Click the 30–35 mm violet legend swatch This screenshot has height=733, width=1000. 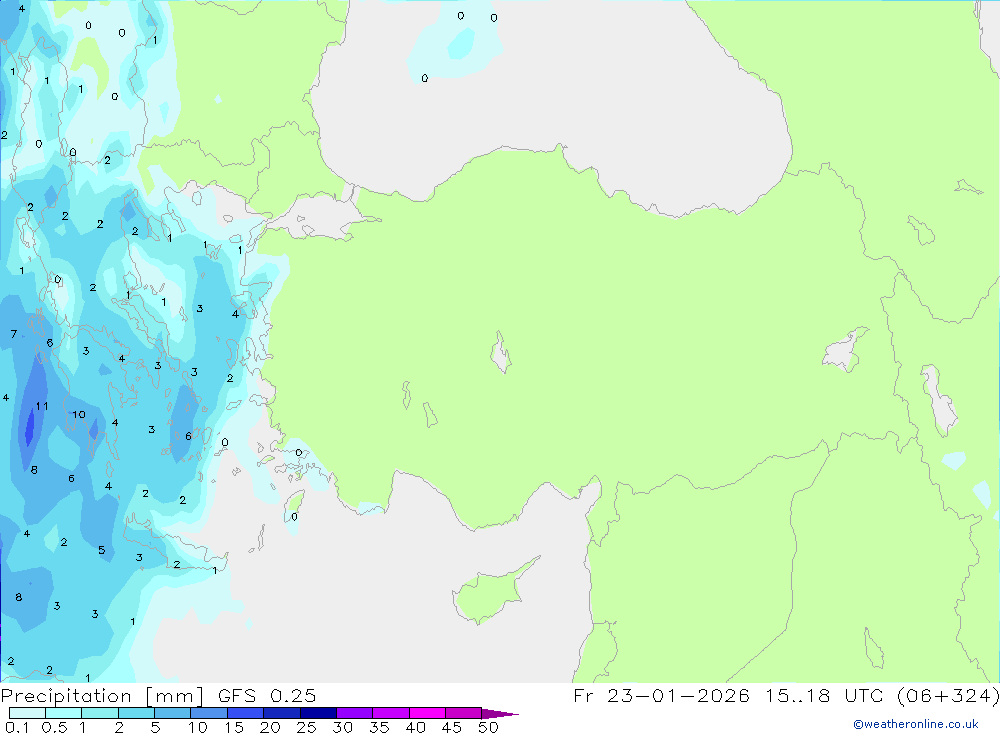[x=354, y=713]
